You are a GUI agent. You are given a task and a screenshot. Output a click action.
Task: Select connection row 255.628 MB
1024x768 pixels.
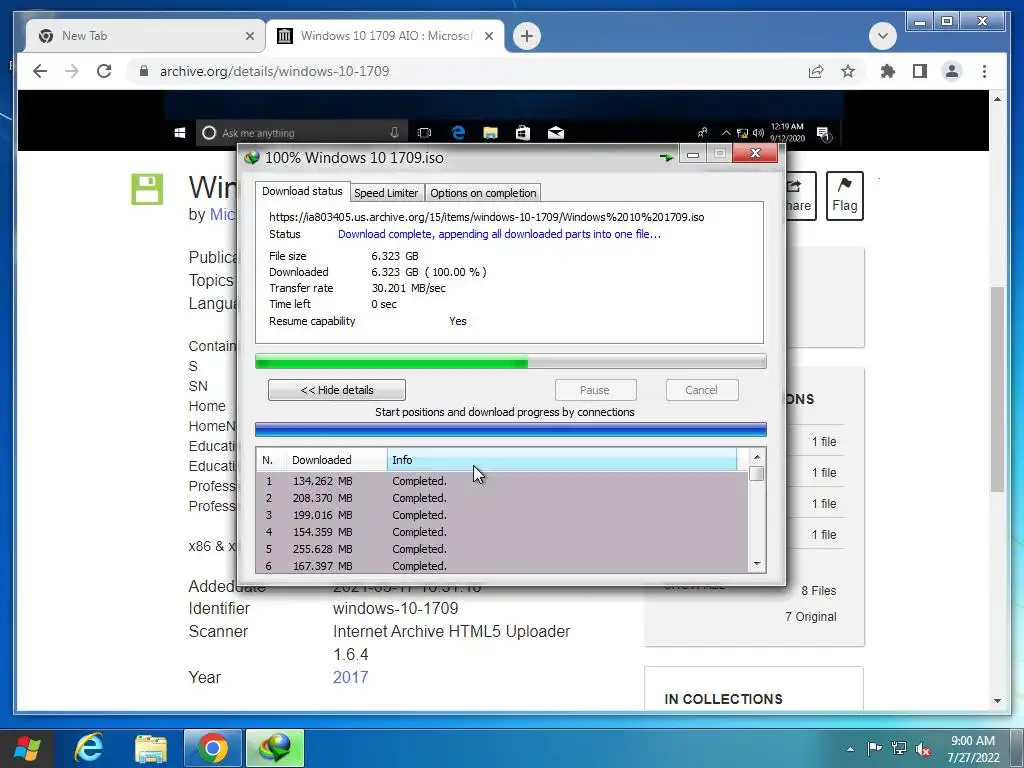pyautogui.click(x=502, y=549)
